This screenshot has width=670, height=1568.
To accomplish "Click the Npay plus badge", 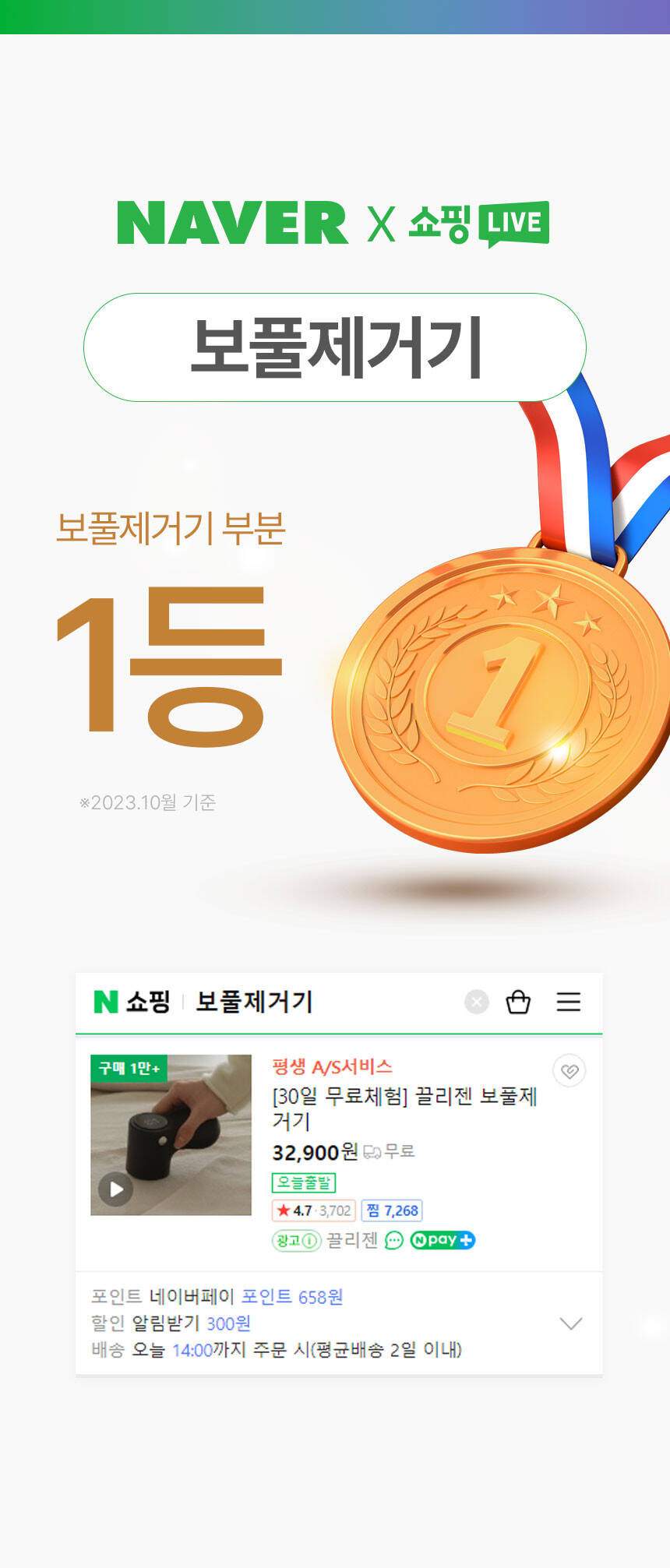I will 443,1240.
